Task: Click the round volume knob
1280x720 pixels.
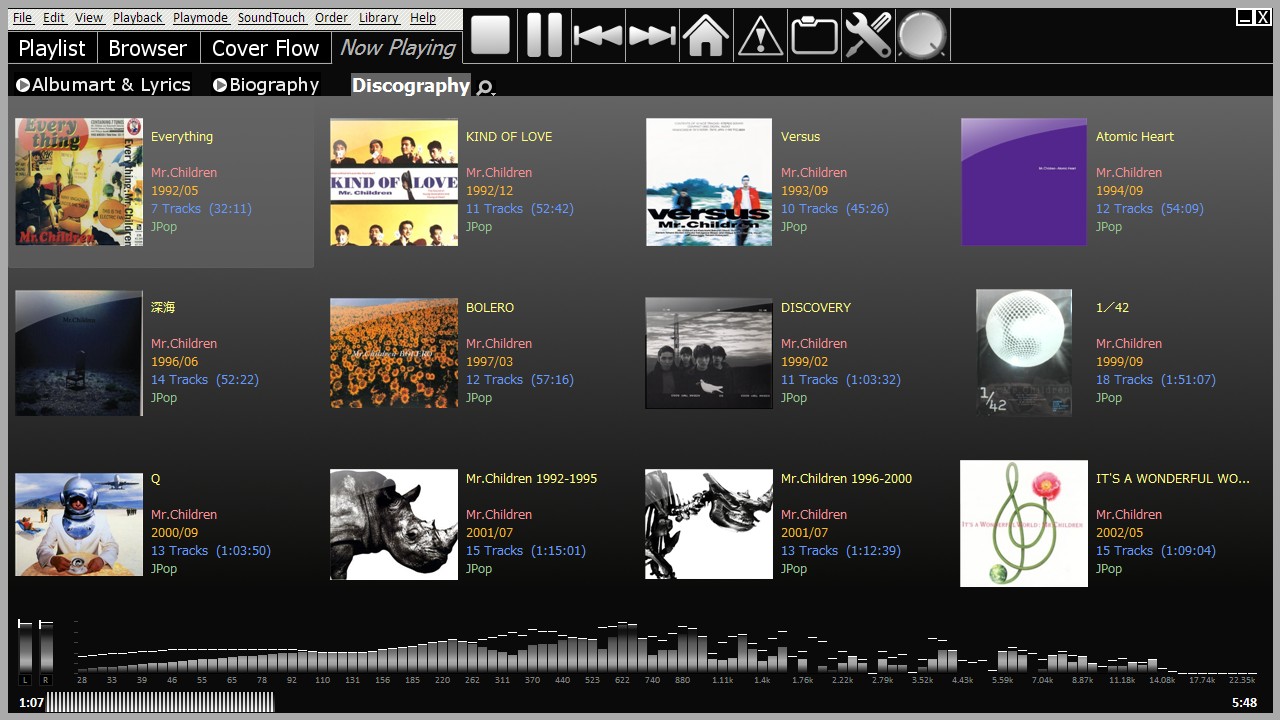Action: [x=922, y=36]
